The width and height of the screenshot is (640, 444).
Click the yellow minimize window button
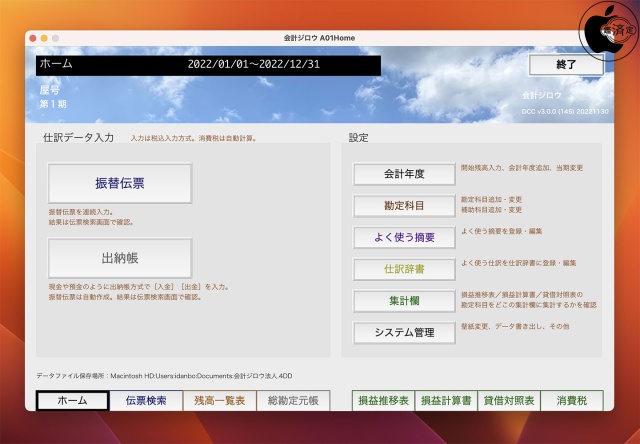[x=44, y=38]
